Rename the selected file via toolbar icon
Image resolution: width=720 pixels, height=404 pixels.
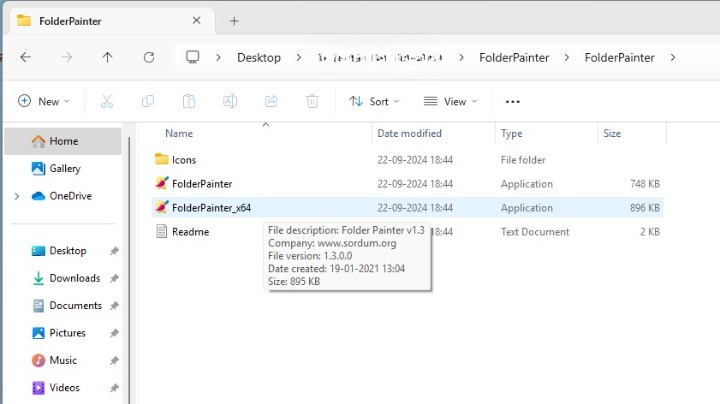[230, 101]
